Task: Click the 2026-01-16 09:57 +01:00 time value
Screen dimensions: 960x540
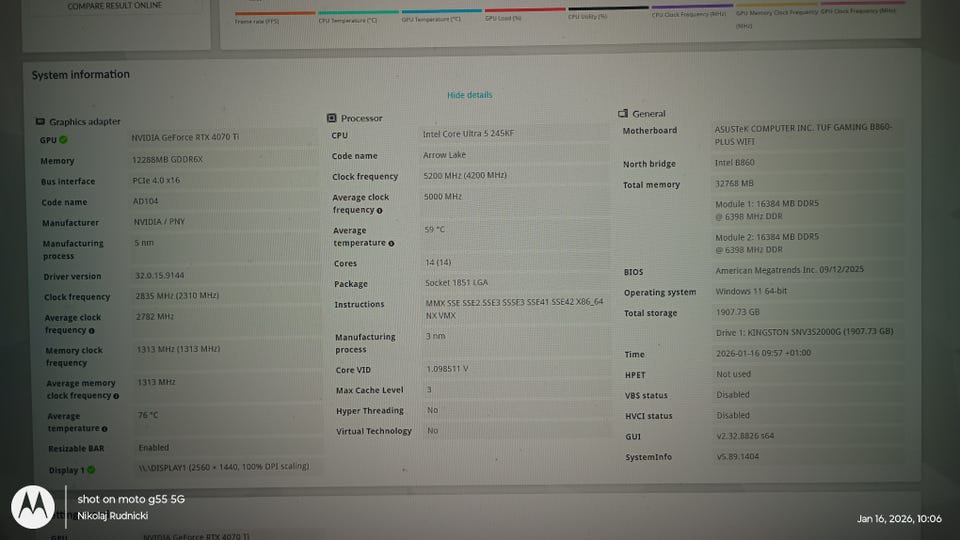Action: tap(763, 353)
